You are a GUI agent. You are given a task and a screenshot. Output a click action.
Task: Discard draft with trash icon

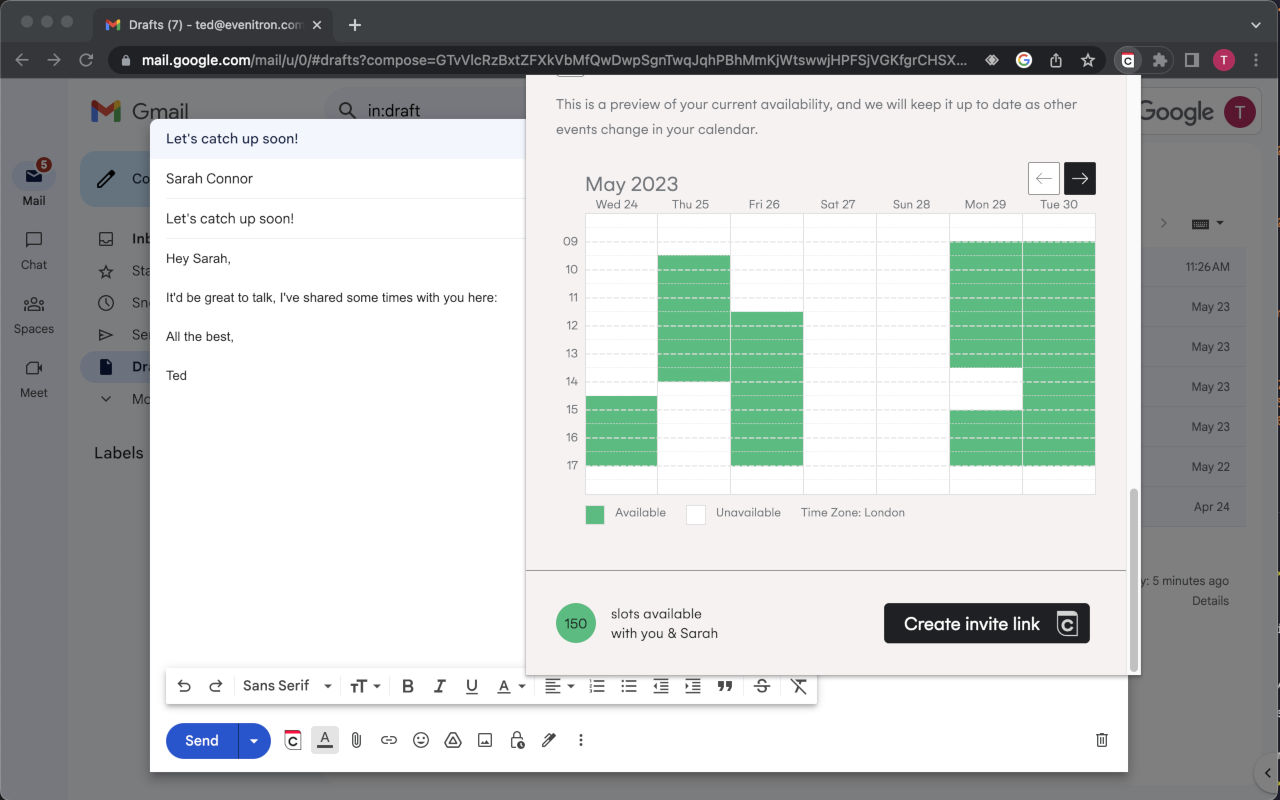coord(1102,740)
